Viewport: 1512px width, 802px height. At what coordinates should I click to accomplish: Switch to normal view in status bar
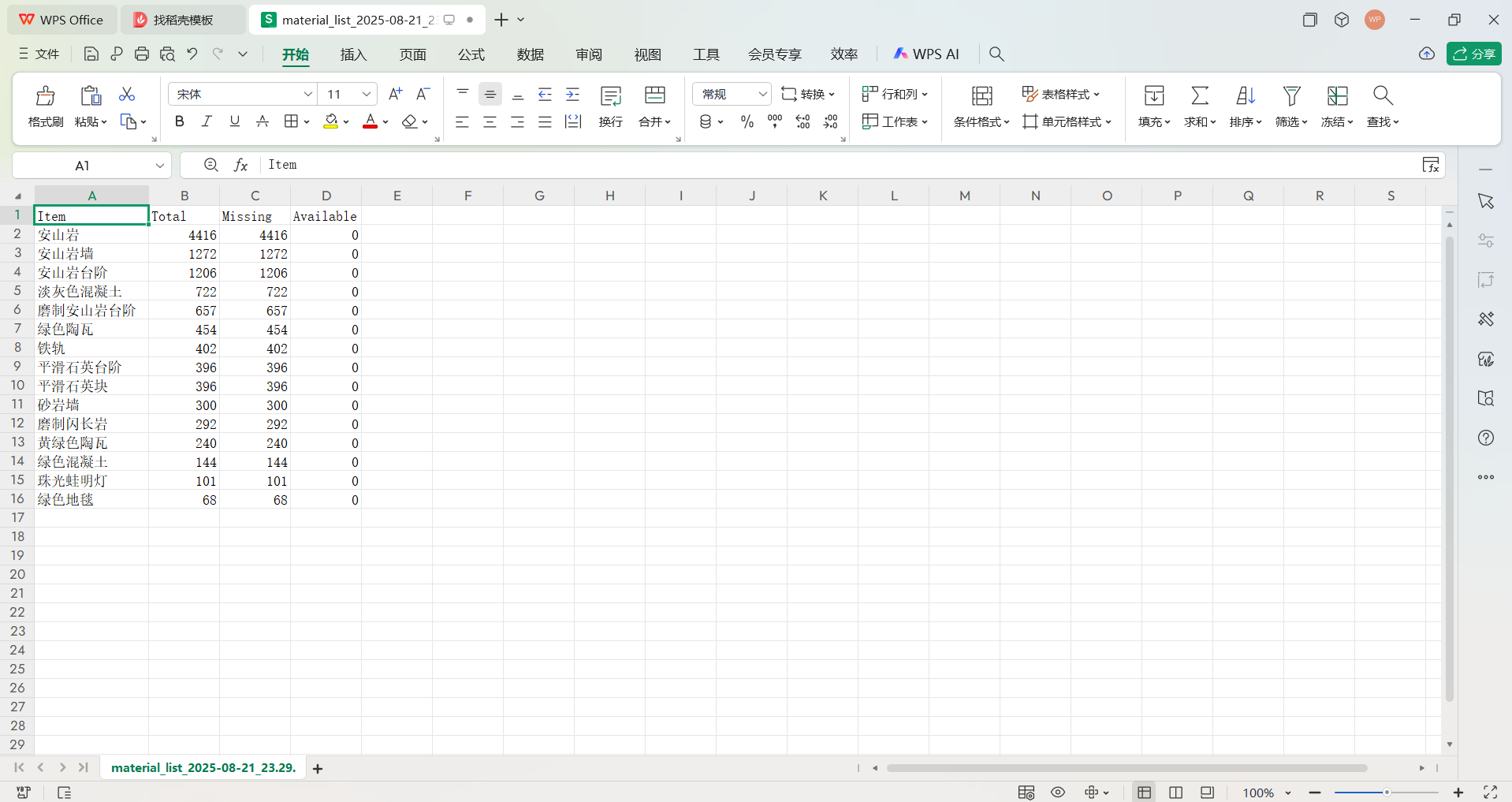(x=1145, y=793)
